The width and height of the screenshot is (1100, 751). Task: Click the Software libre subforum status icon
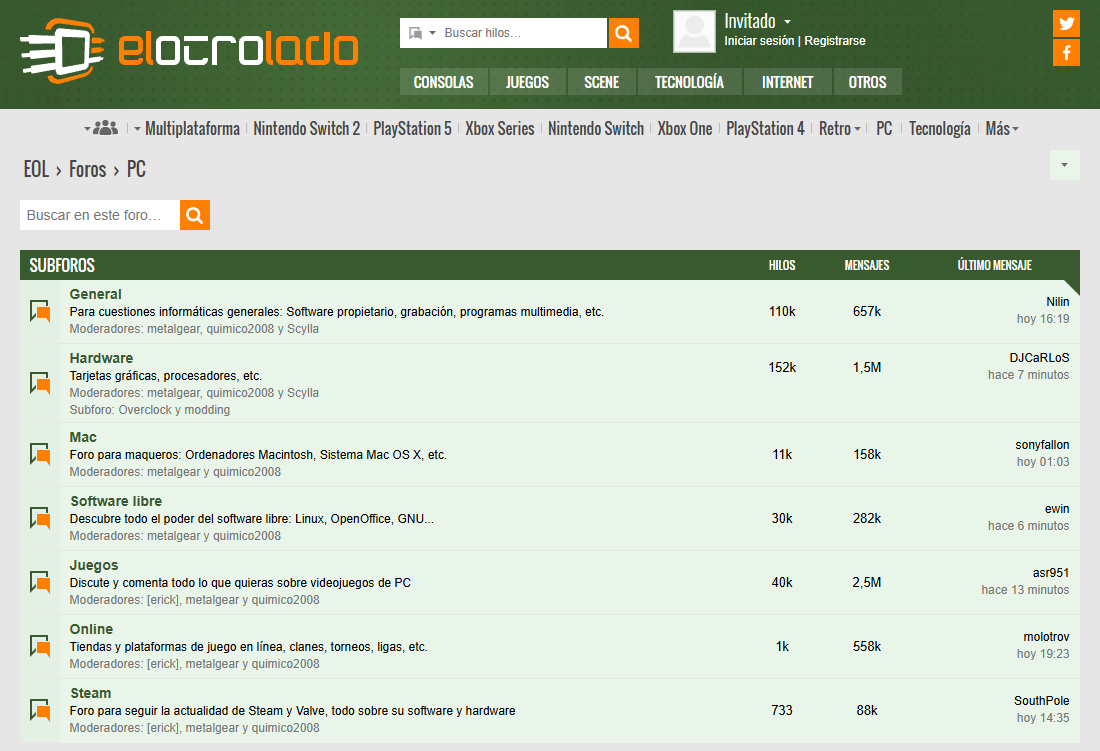pyautogui.click(x=40, y=518)
